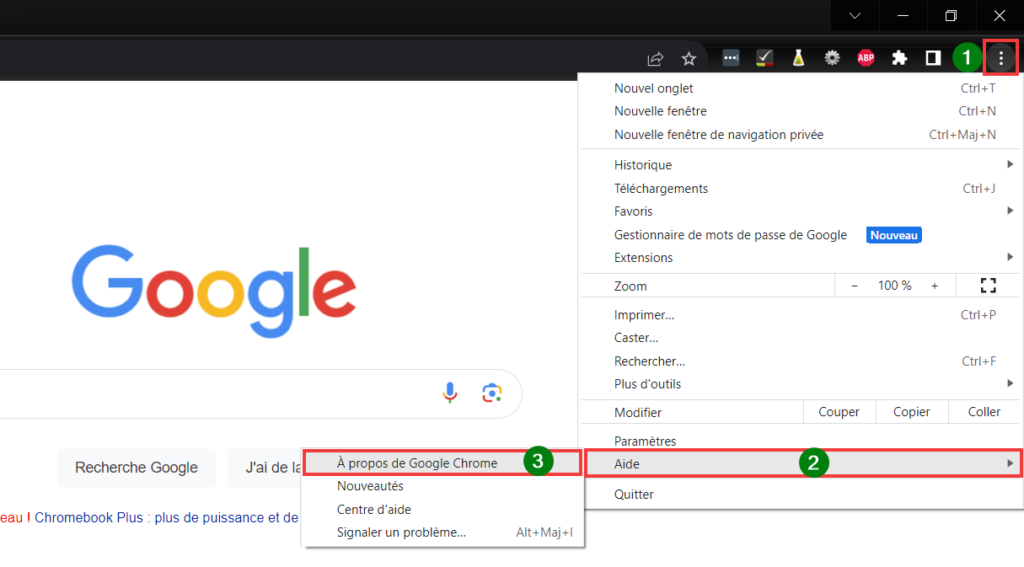This screenshot has height=567, width=1024.
Task: Choose Caster... in the menu
Action: point(801,338)
